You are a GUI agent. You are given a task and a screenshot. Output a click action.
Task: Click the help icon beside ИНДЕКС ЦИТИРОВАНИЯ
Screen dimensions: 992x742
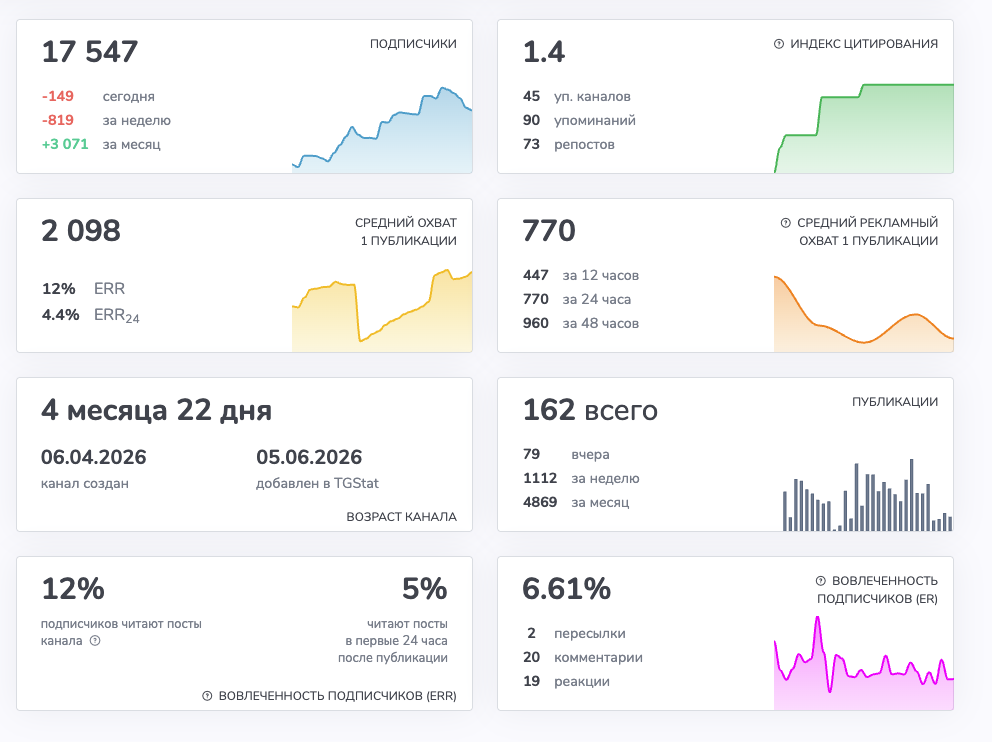coord(779,44)
